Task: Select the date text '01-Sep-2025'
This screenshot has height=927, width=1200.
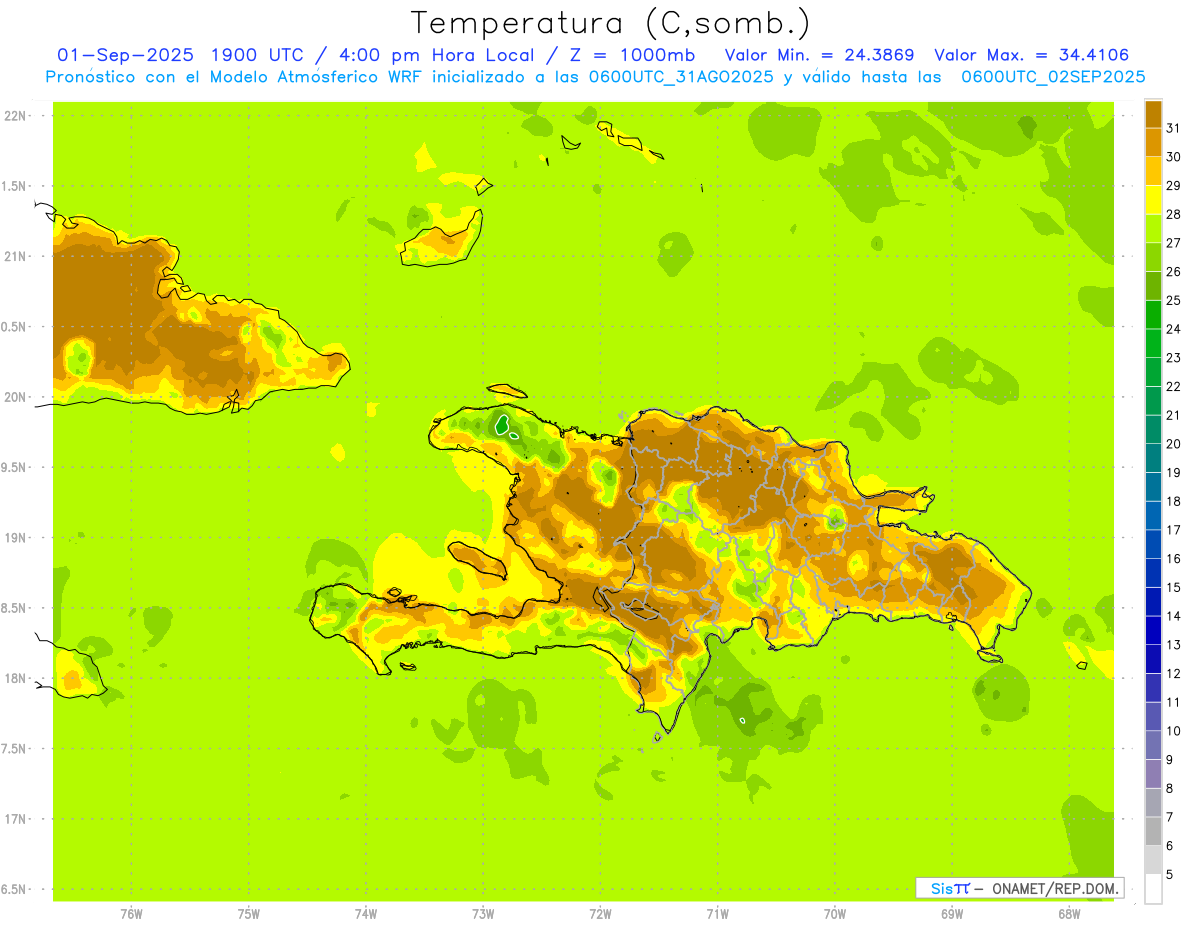Action: click(x=125, y=56)
